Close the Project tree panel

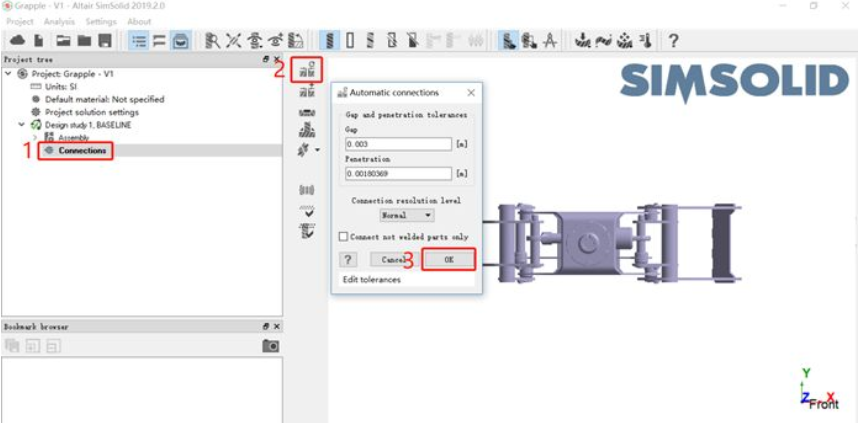click(276, 59)
